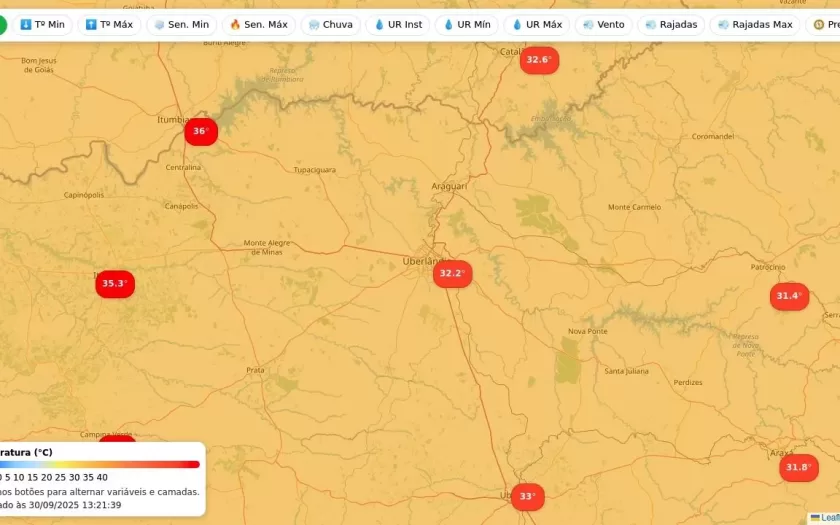Switch to Sen. Máx variable
The width and height of the screenshot is (840, 525).
point(258,24)
